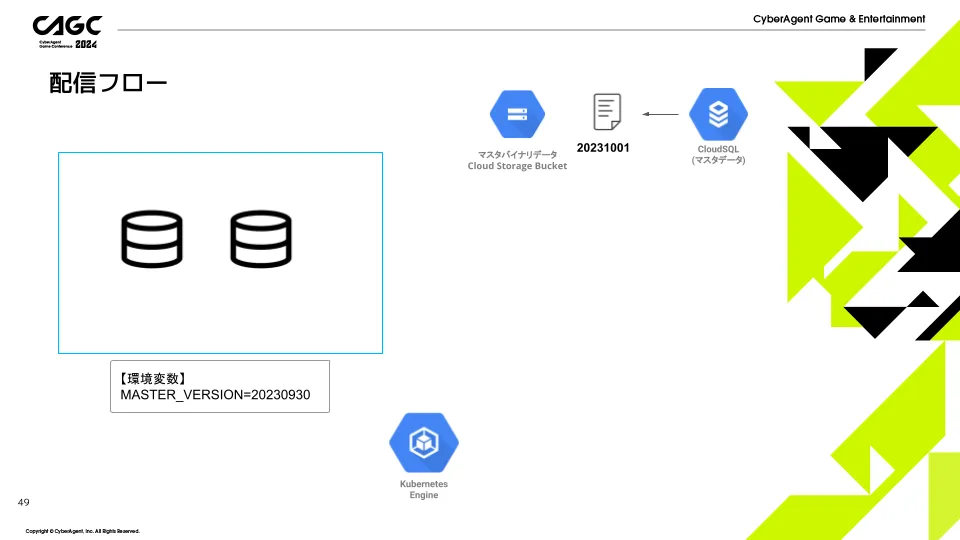This screenshot has width=960, height=540.
Task: Click the CAGC 2024 logo
Action: (x=66, y=31)
